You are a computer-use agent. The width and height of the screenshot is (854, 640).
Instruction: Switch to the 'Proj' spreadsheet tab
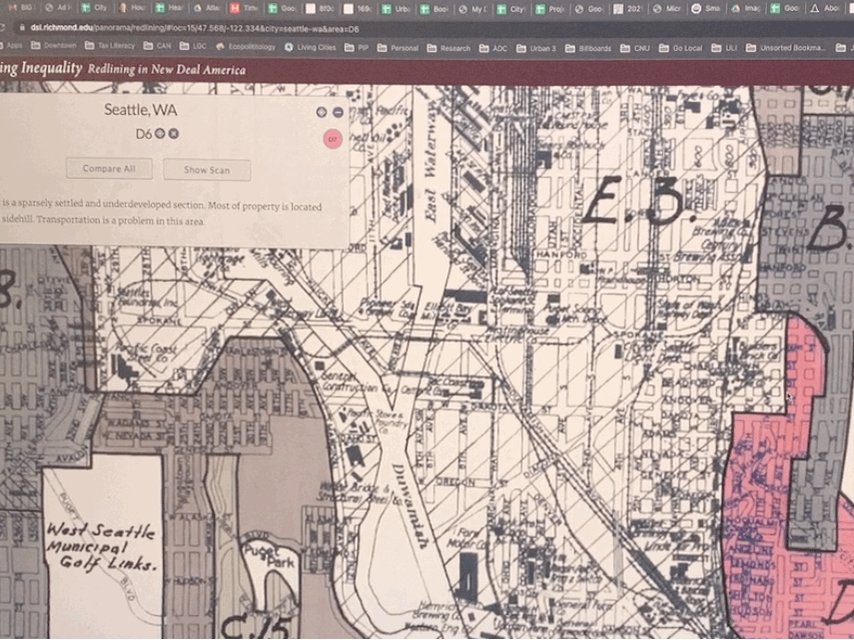point(548,9)
